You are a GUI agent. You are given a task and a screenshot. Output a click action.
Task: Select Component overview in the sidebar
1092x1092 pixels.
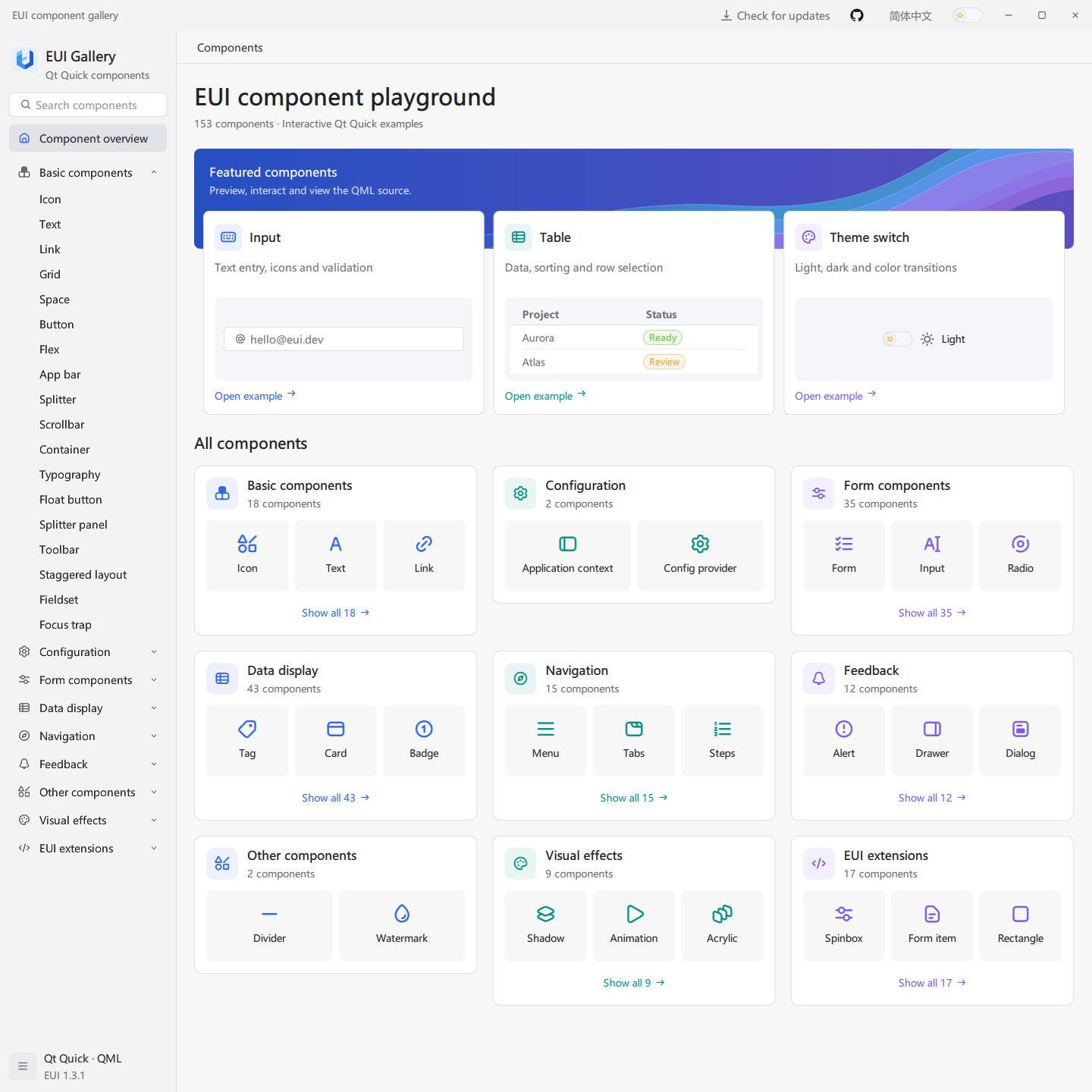[88, 138]
